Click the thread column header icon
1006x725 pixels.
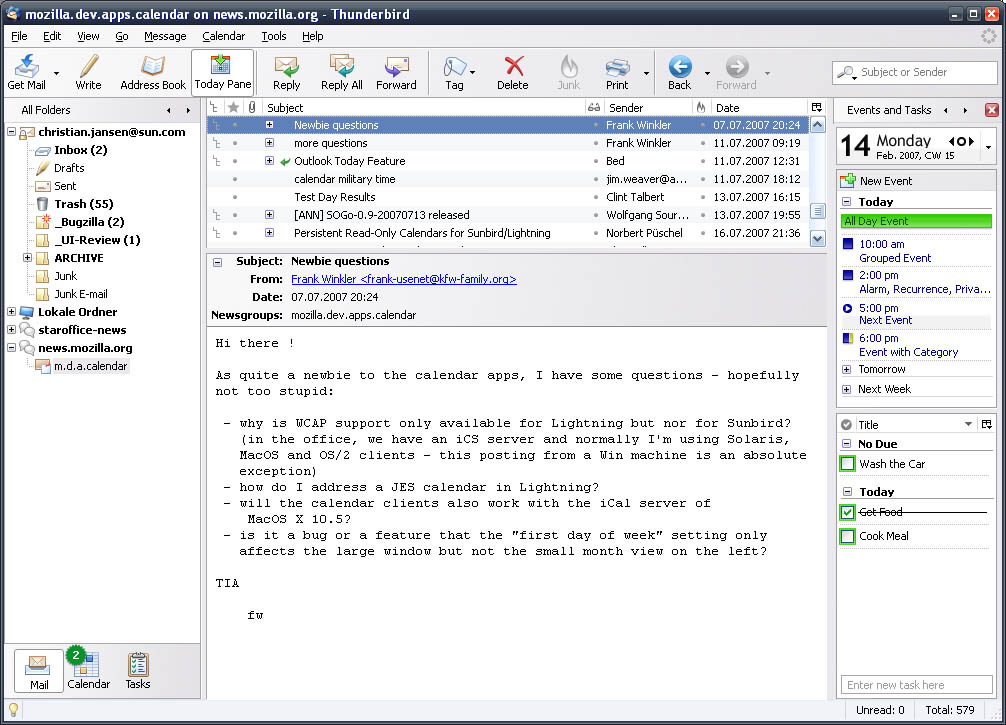click(x=214, y=108)
